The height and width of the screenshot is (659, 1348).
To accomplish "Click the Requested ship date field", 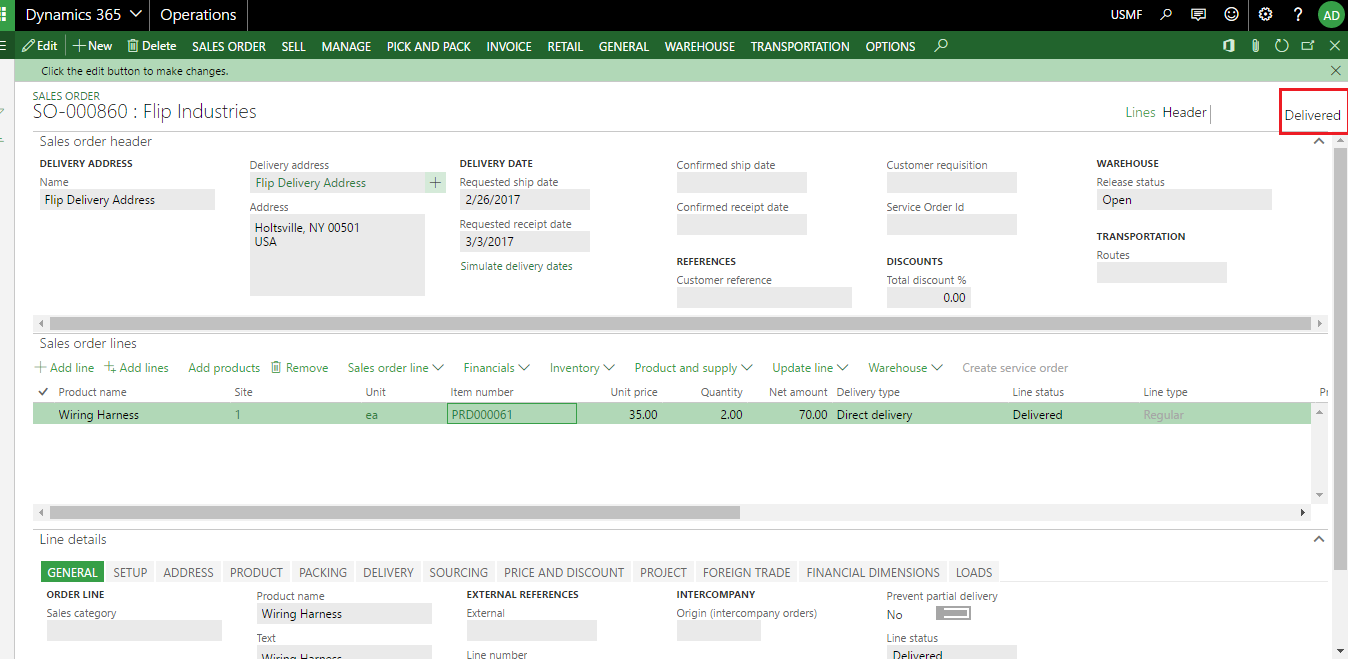I will pos(524,200).
